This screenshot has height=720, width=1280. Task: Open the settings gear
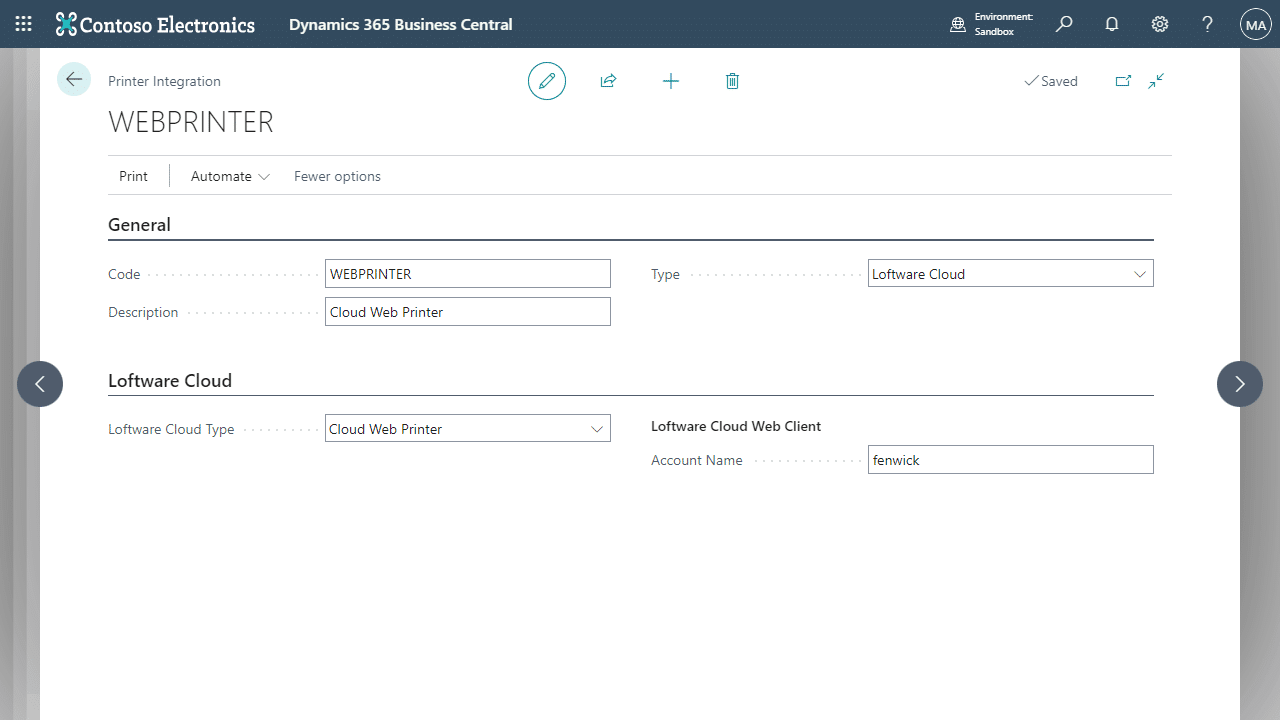1160,24
